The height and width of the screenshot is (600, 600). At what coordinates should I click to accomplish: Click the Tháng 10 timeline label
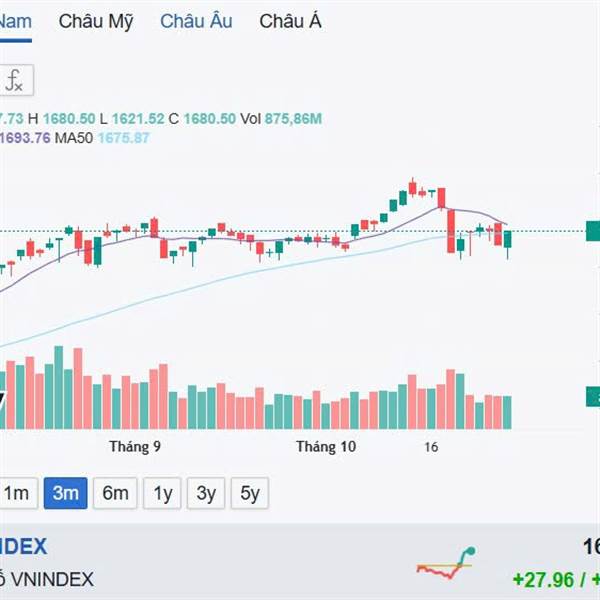point(326,447)
